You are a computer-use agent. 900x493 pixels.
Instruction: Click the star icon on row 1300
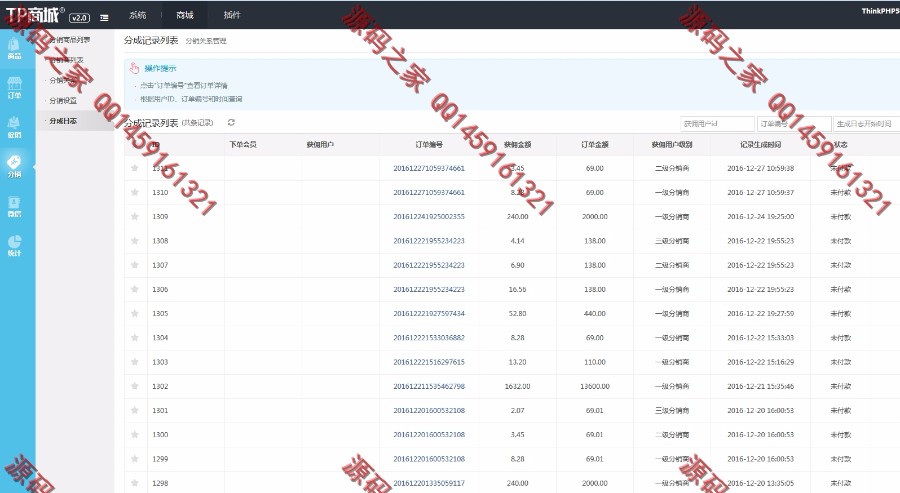pos(135,434)
